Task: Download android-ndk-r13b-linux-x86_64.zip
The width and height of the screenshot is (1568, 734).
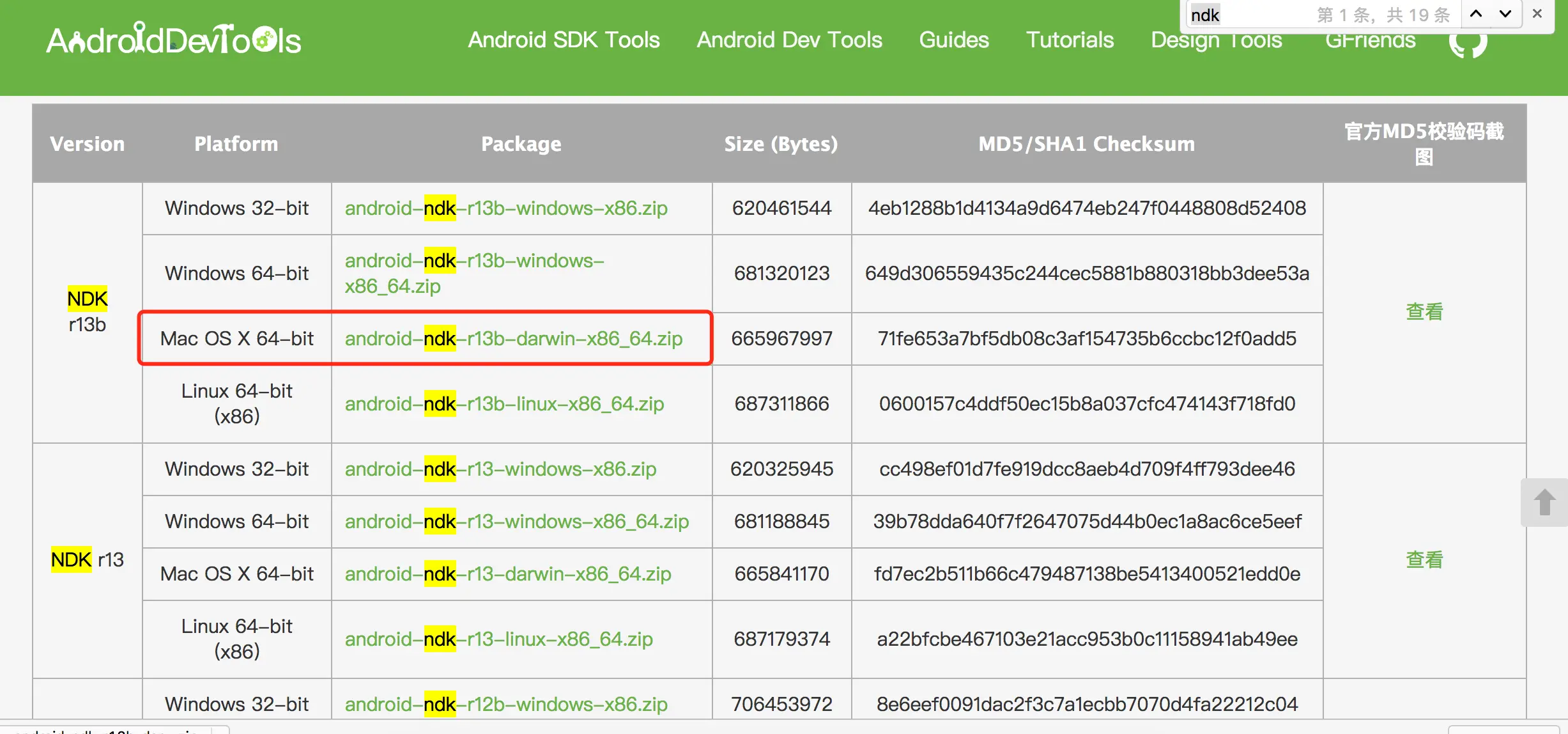Action: 504,403
